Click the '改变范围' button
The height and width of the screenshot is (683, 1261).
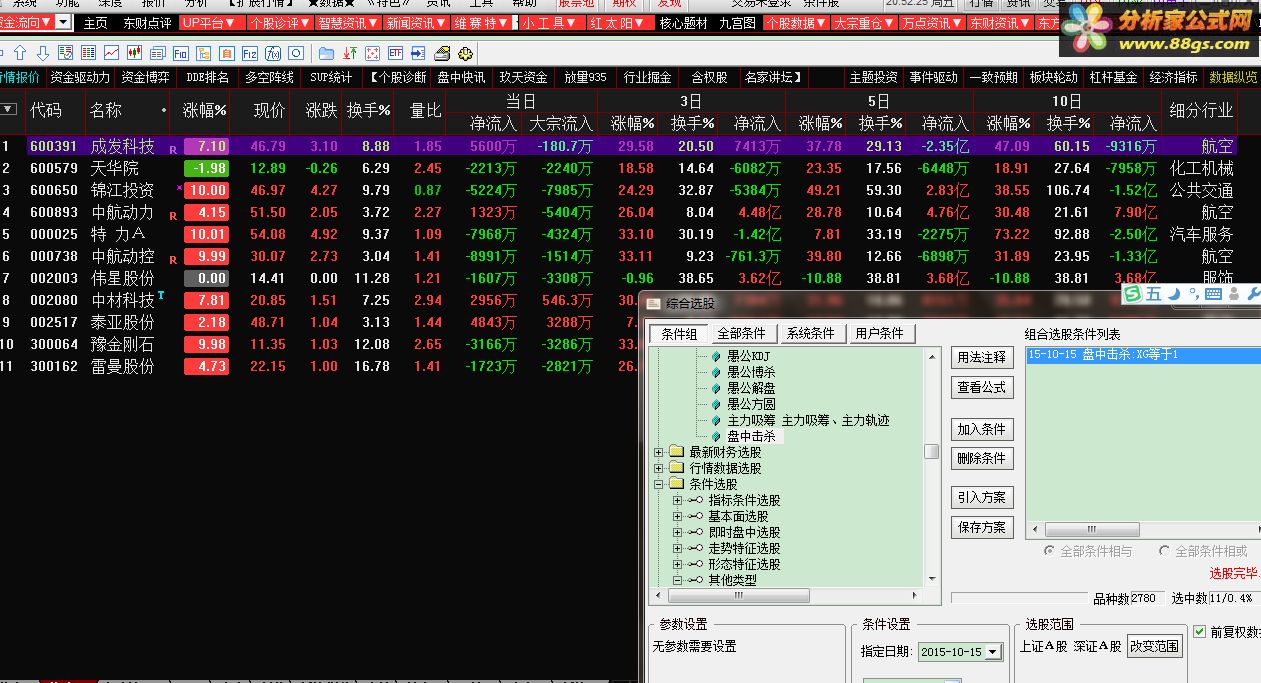pos(1154,646)
